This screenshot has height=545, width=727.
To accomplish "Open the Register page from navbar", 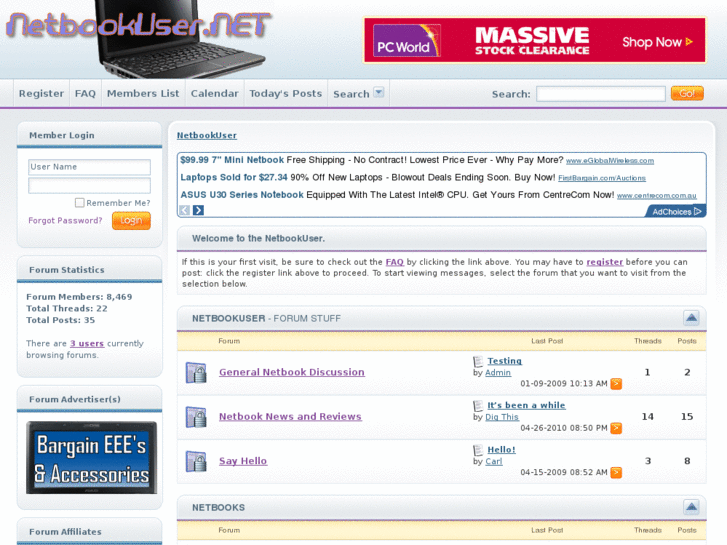I will point(41,93).
